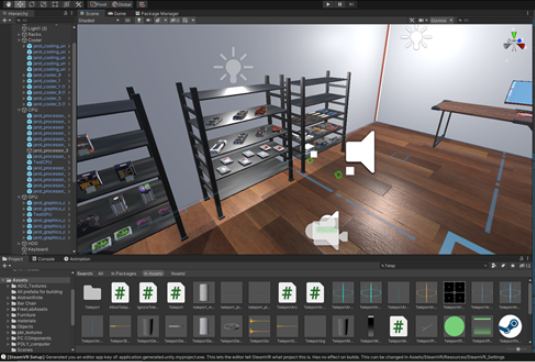
Task: Filter the search to In Packages
Action: 123,274
